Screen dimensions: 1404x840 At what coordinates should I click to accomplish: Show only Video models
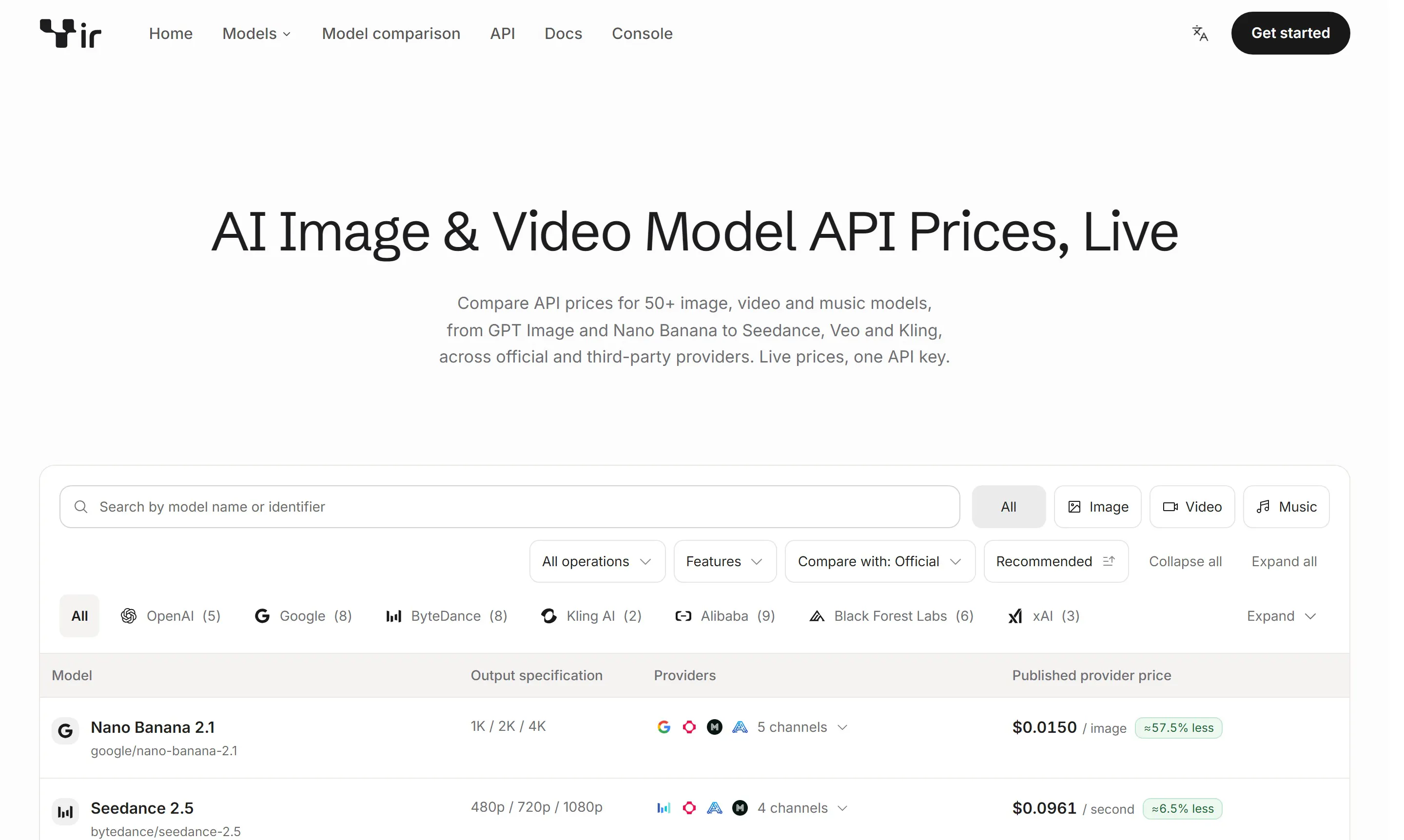pyautogui.click(x=1192, y=507)
